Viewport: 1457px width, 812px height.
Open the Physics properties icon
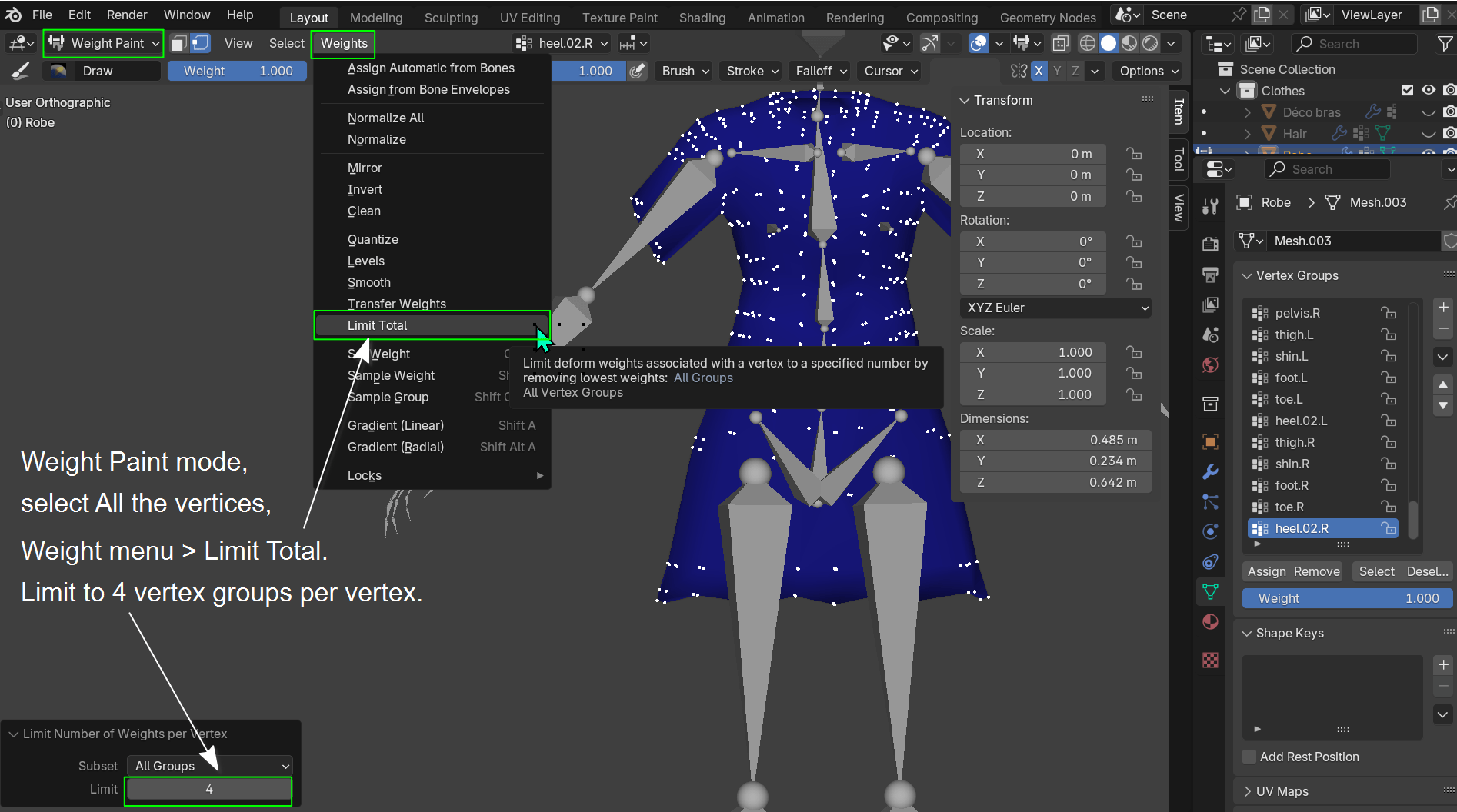point(1210,531)
